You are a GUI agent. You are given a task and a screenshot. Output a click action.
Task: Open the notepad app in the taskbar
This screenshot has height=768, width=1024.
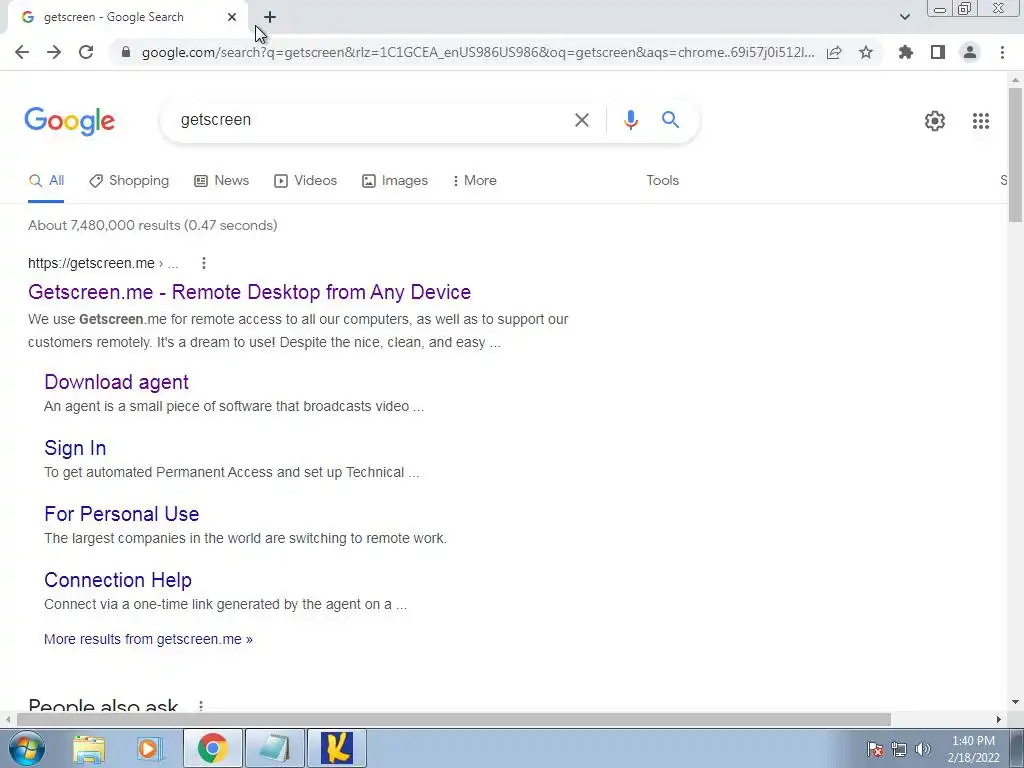(275, 748)
